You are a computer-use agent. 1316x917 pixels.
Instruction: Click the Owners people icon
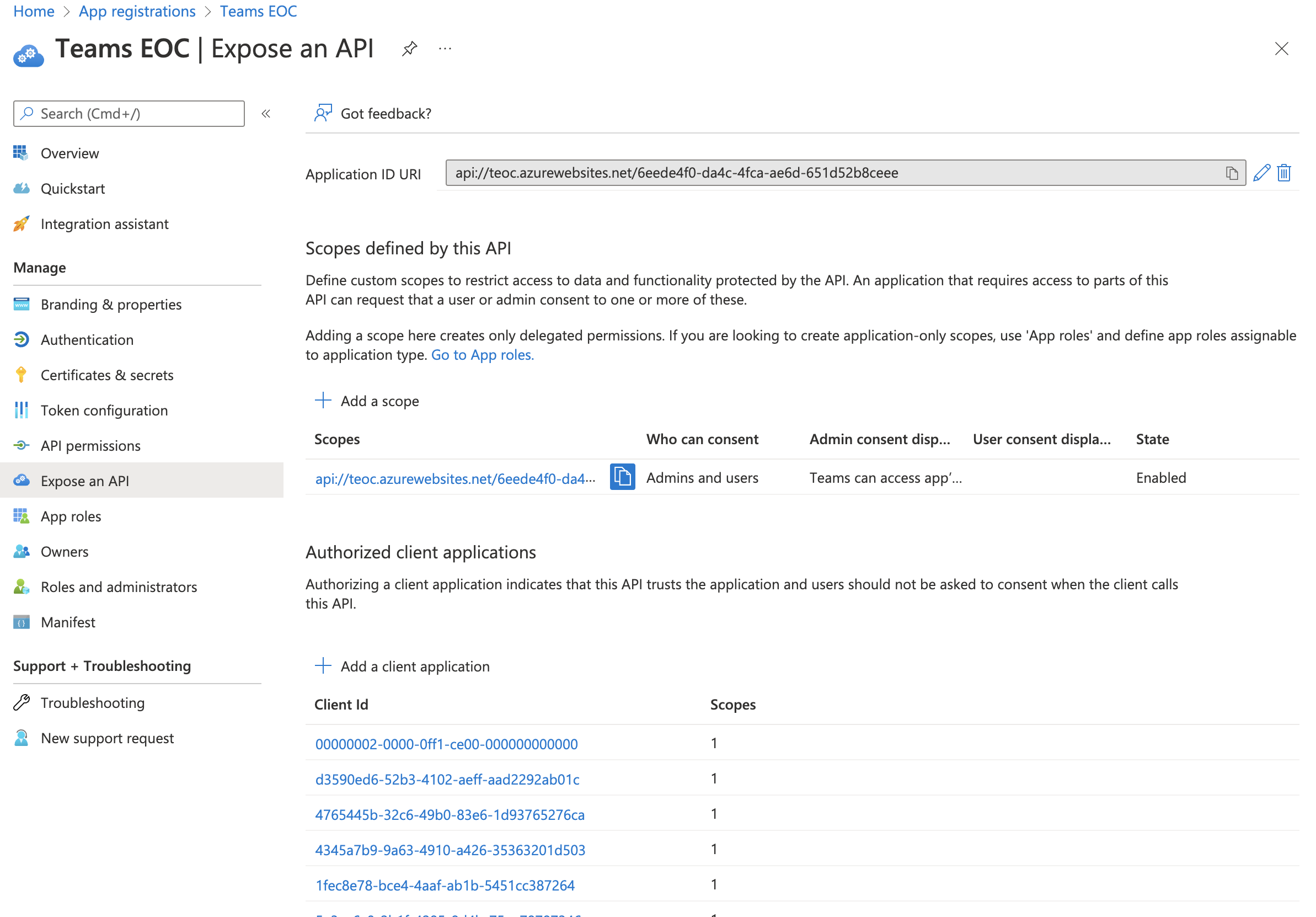(21, 552)
